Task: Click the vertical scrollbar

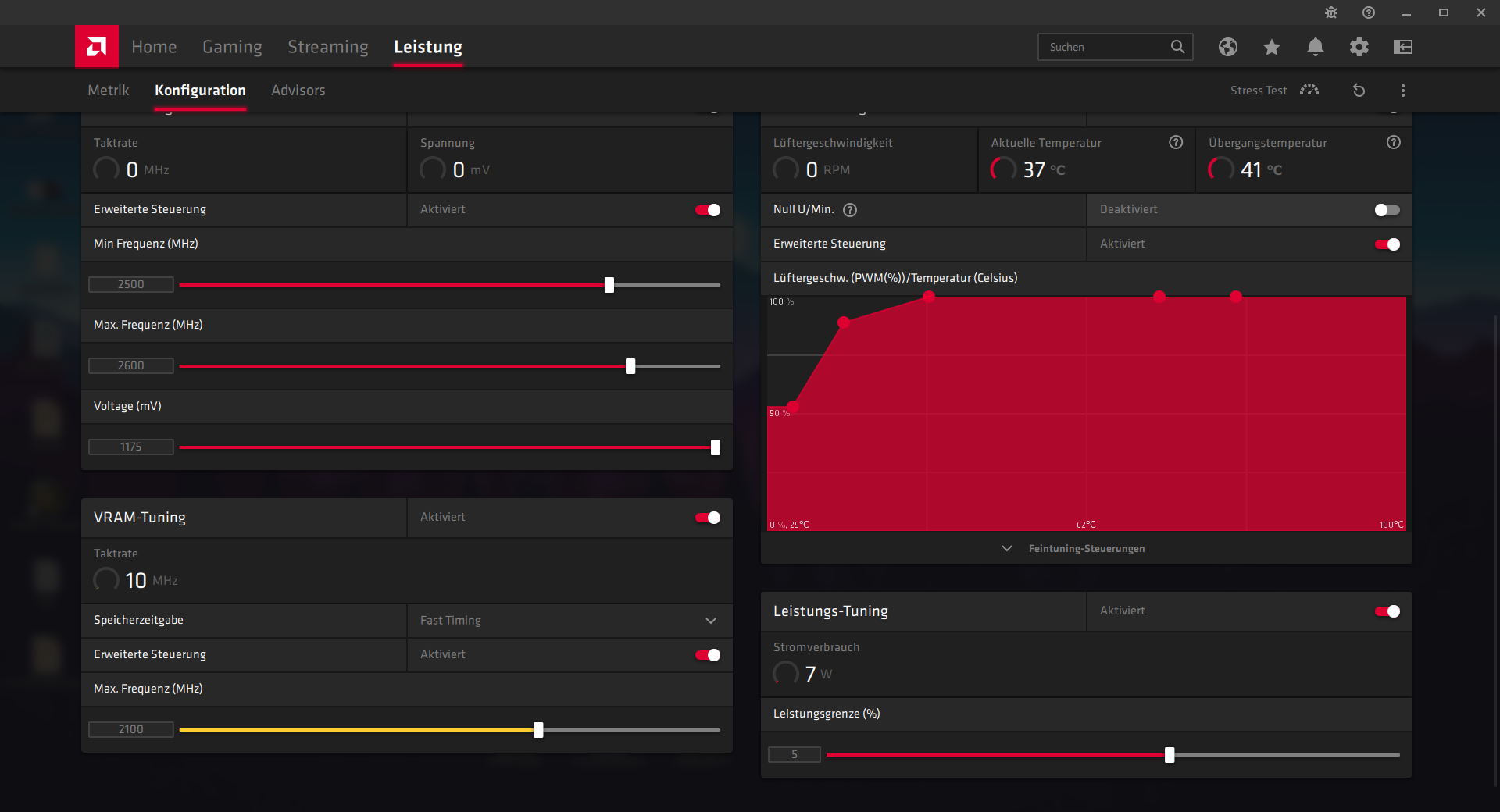Action: pos(1495,550)
